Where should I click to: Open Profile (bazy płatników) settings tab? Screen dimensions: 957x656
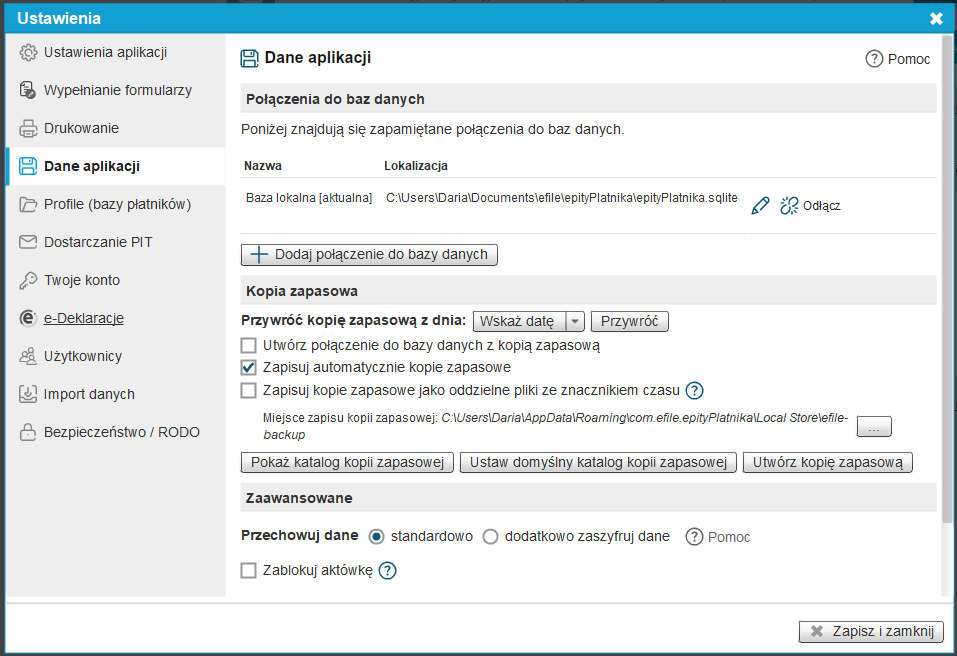click(x=117, y=204)
